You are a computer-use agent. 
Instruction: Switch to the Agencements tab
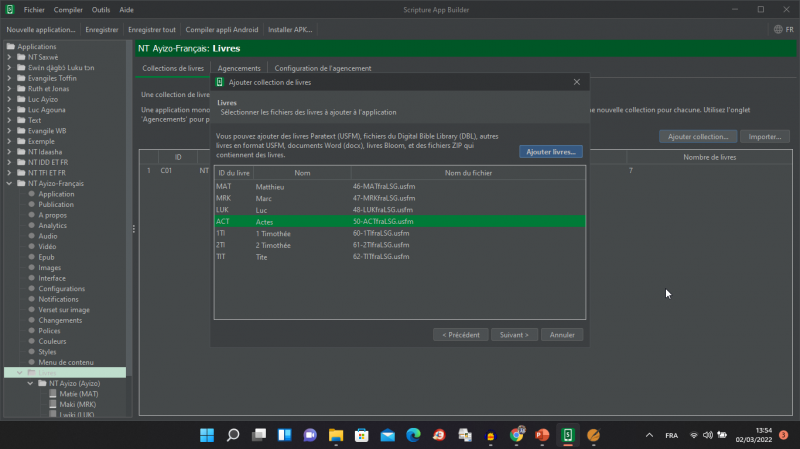pyautogui.click(x=239, y=68)
